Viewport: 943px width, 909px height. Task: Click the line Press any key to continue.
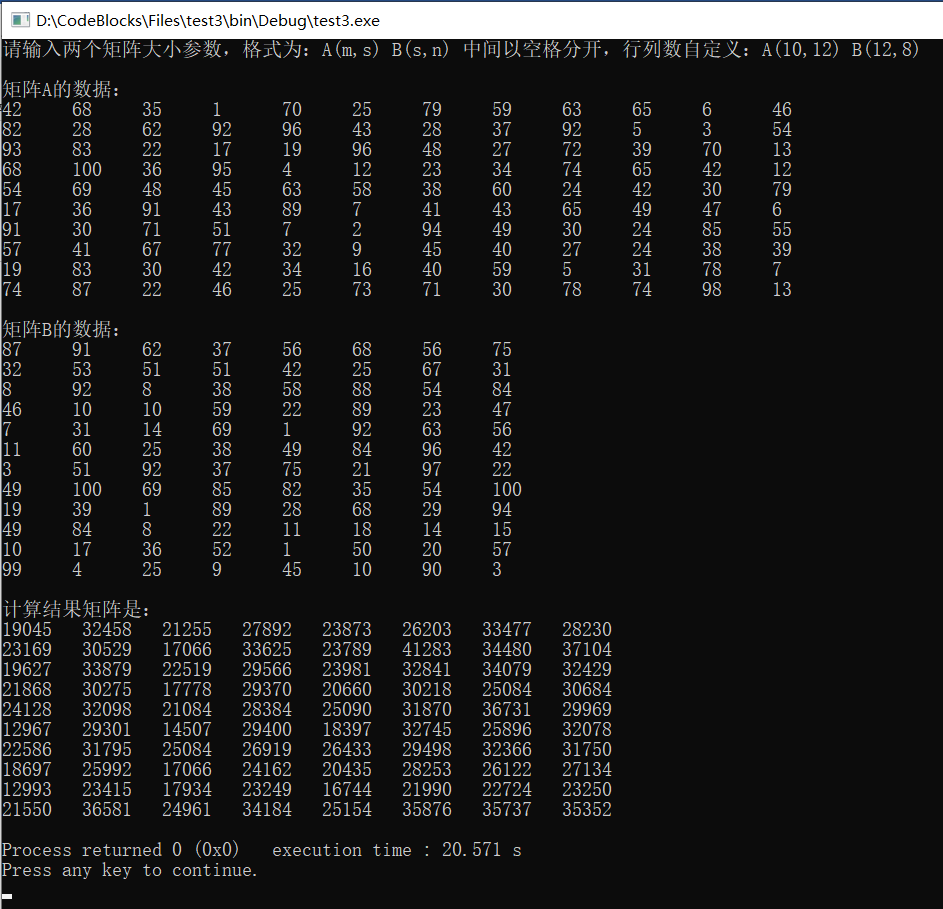click(129, 870)
